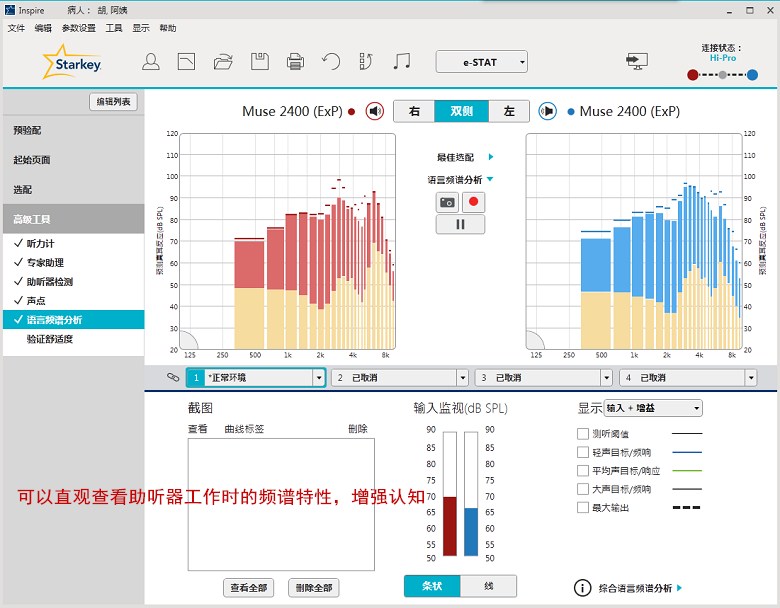Toggle the 最大输出 checkbox
This screenshot has width=780, height=608.
click(583, 507)
